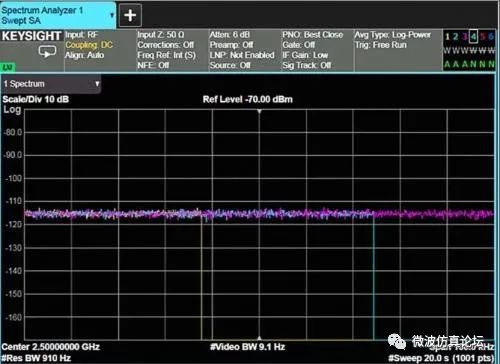Image resolution: width=500 pixels, height=364 pixels.
Task: Click the KEYSIGHT logo
Action: 32,36
